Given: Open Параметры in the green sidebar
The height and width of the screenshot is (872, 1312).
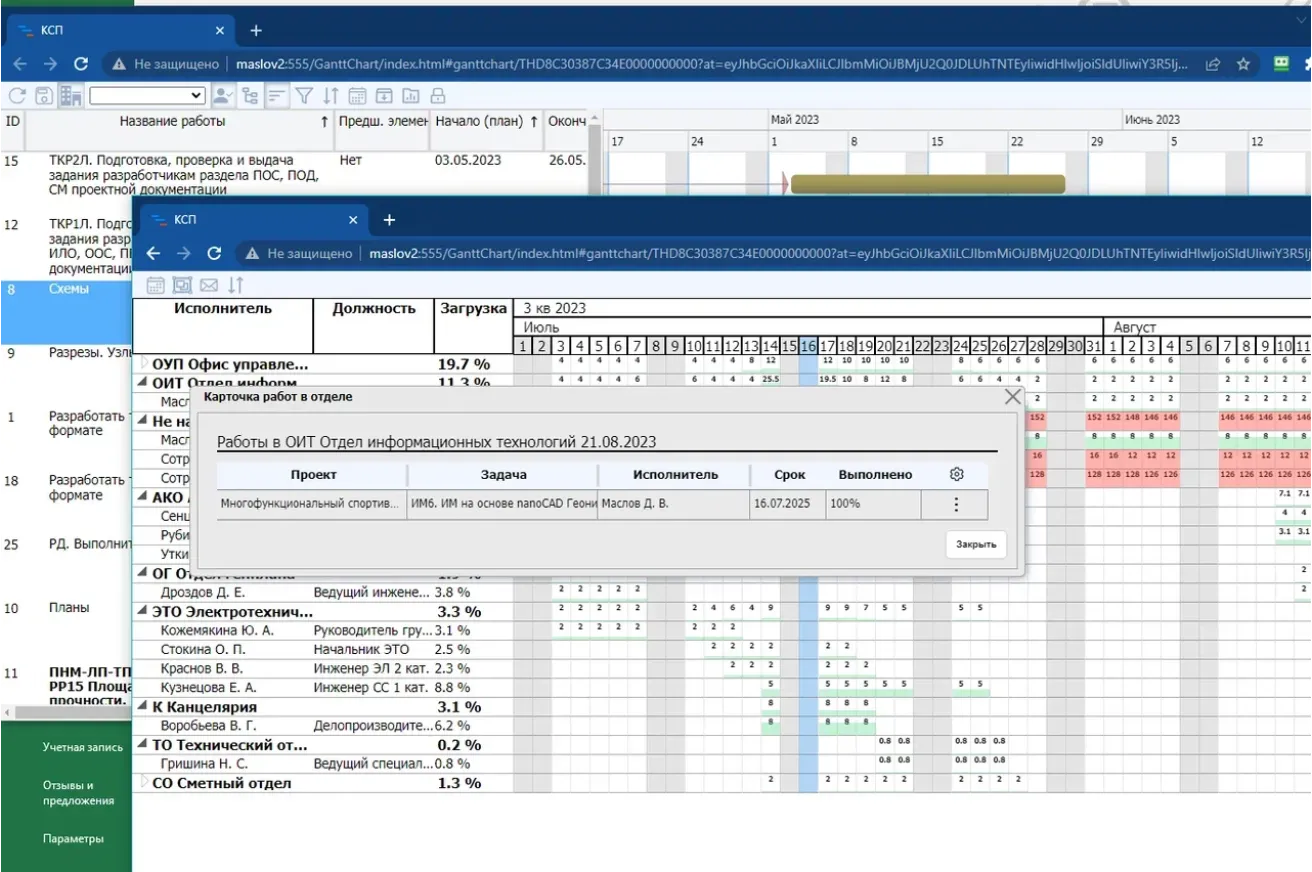Looking at the screenshot, I should coord(73,839).
